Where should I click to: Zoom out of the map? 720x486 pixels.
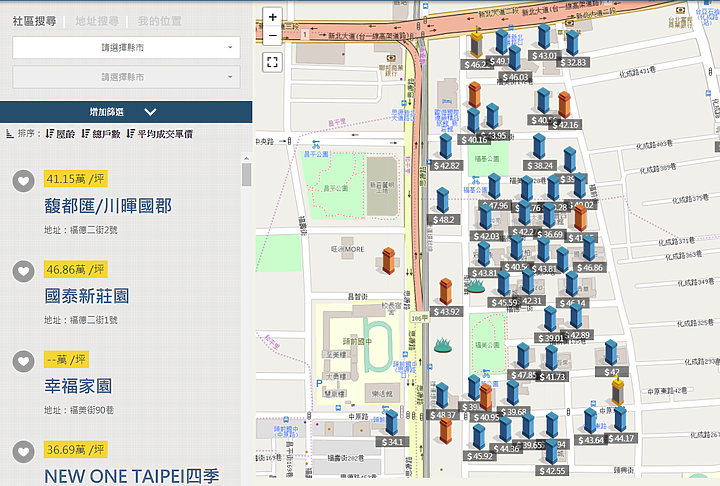(273, 35)
